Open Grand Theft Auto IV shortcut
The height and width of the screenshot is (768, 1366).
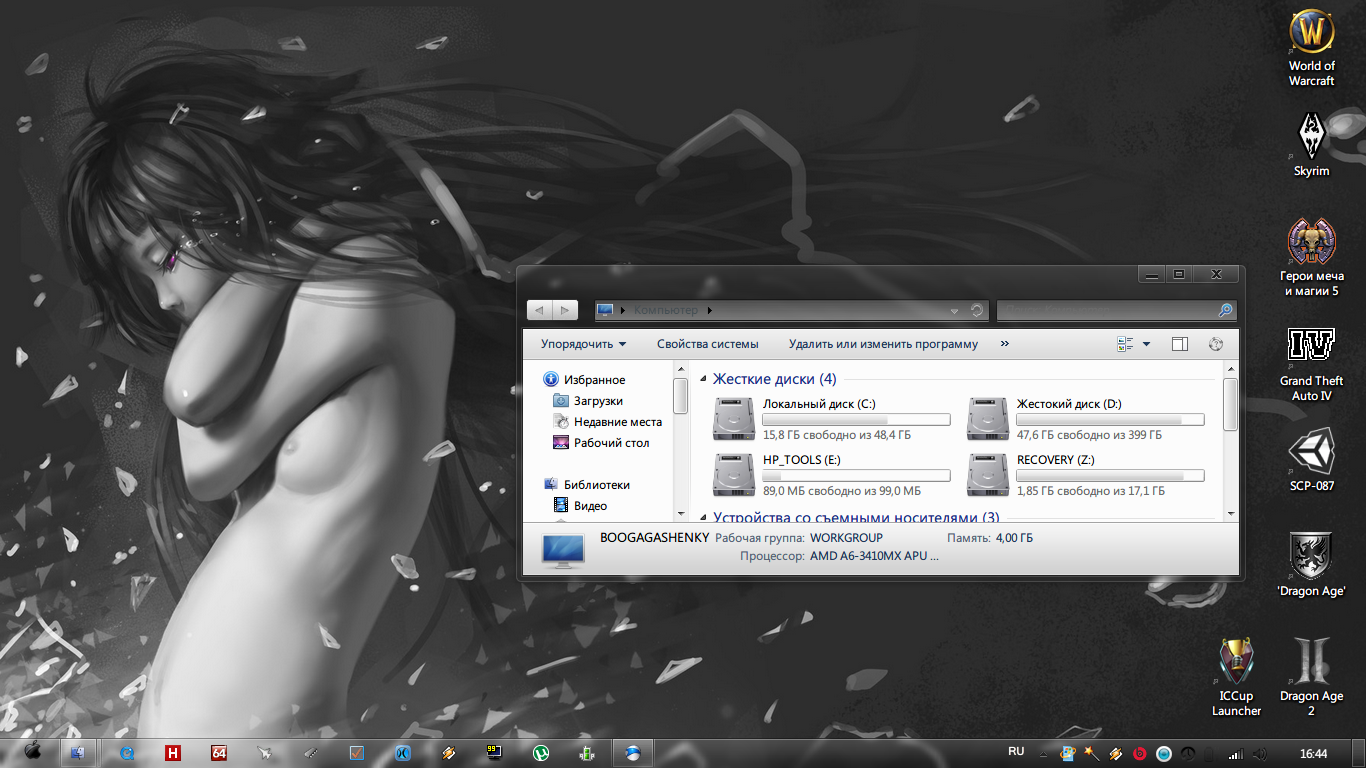coord(1311,364)
